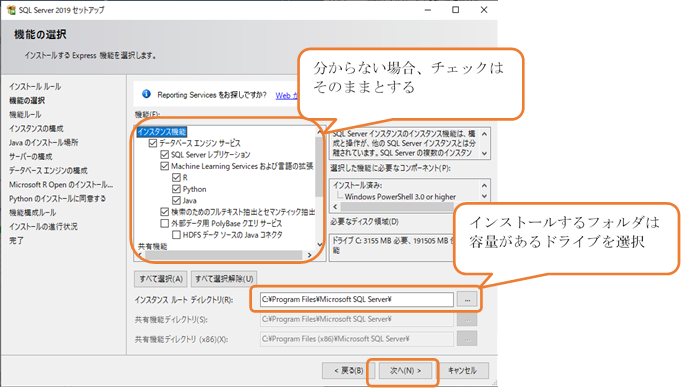Go to the 機能の選択 step
Viewport: 684px width, 392px height.
27,100
